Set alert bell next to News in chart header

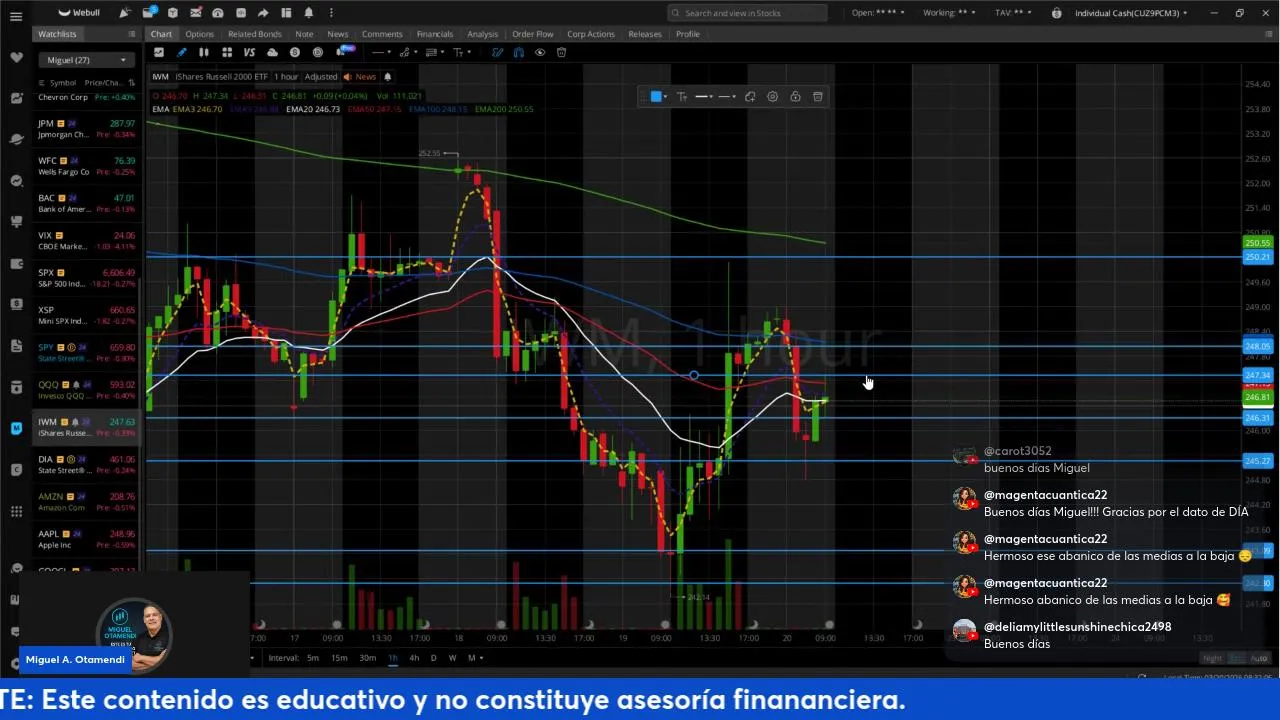[387, 77]
